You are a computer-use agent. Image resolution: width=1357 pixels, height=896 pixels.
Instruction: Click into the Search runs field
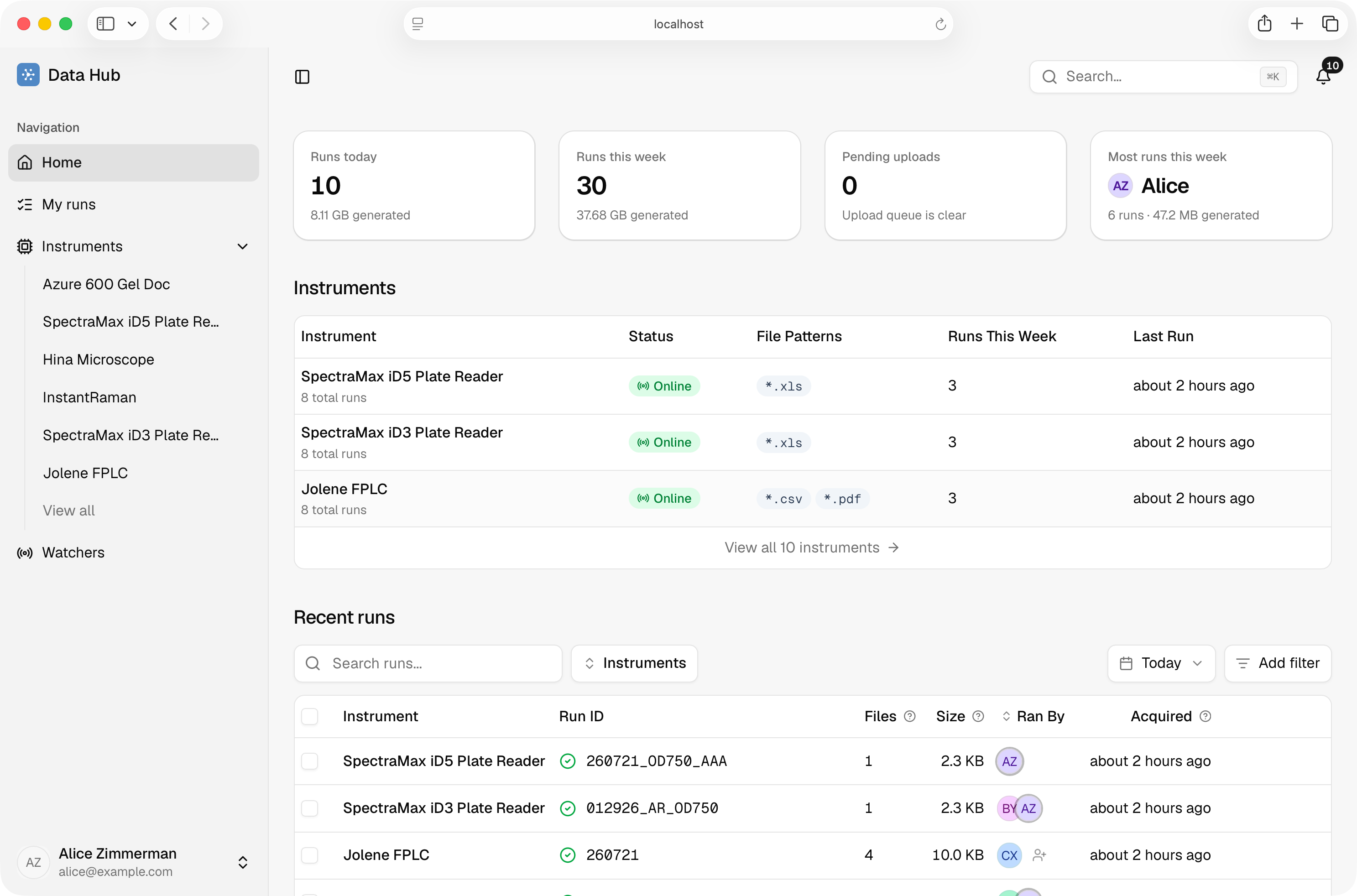[428, 663]
